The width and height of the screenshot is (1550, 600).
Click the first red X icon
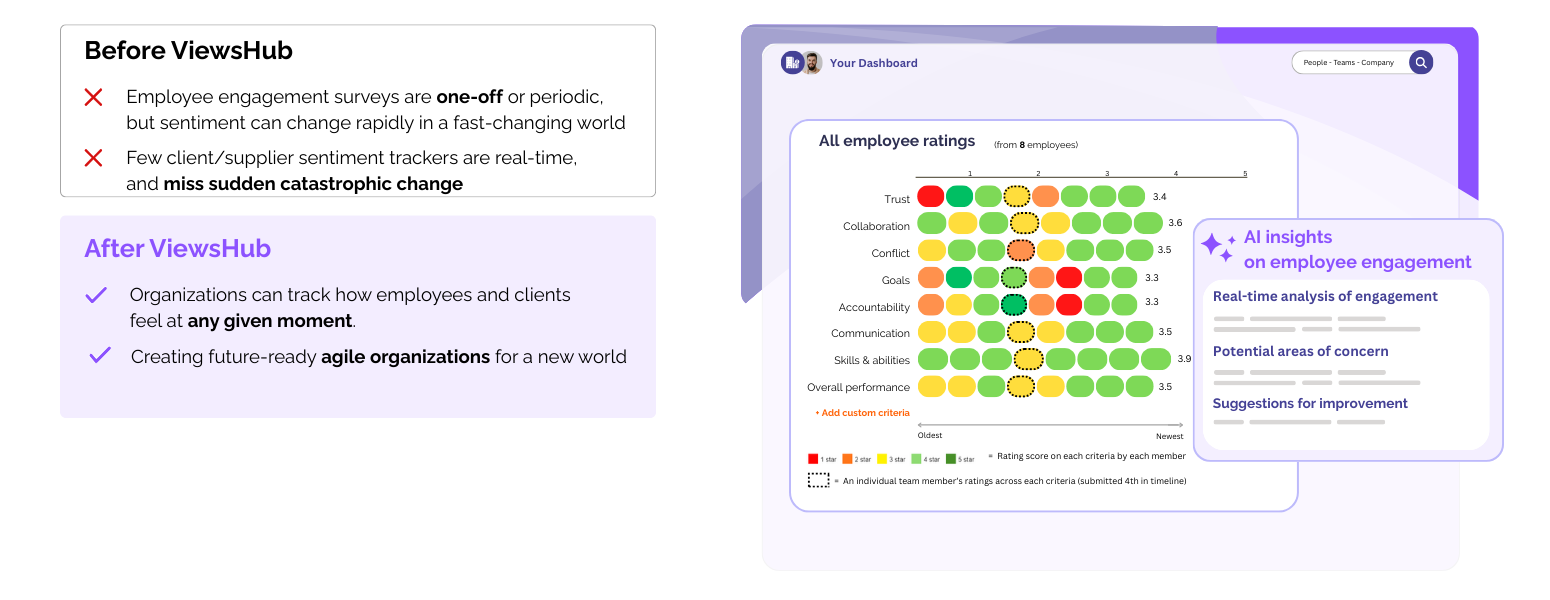[93, 98]
